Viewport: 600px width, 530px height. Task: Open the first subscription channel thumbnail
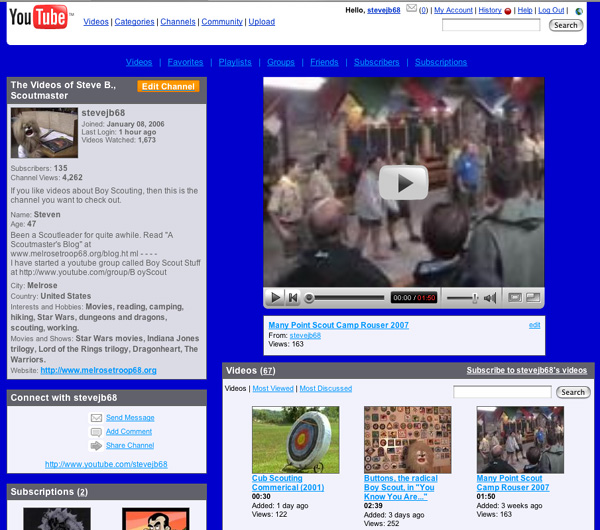tap(57, 519)
